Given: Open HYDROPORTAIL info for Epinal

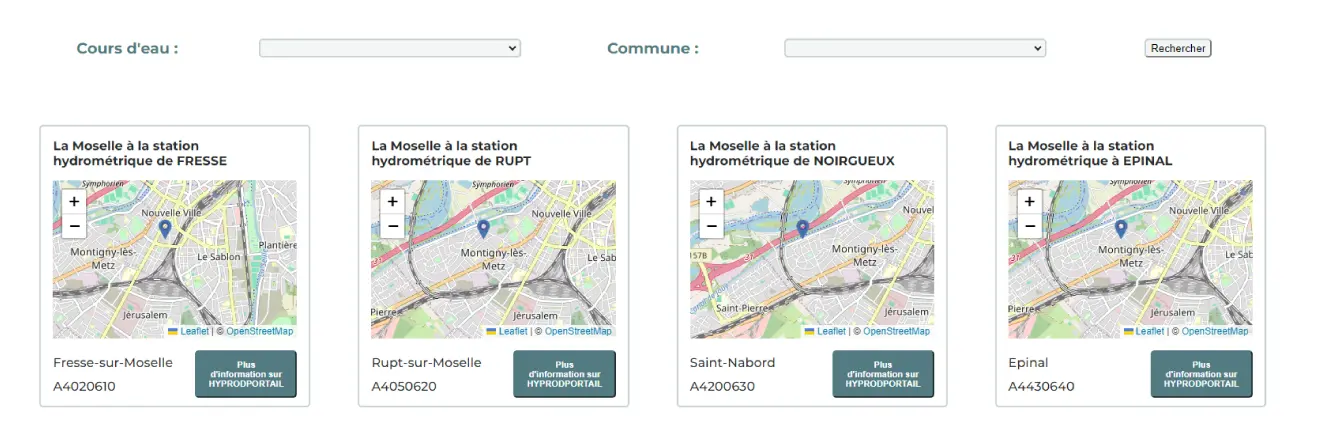Looking at the screenshot, I should pyautogui.click(x=1201, y=374).
